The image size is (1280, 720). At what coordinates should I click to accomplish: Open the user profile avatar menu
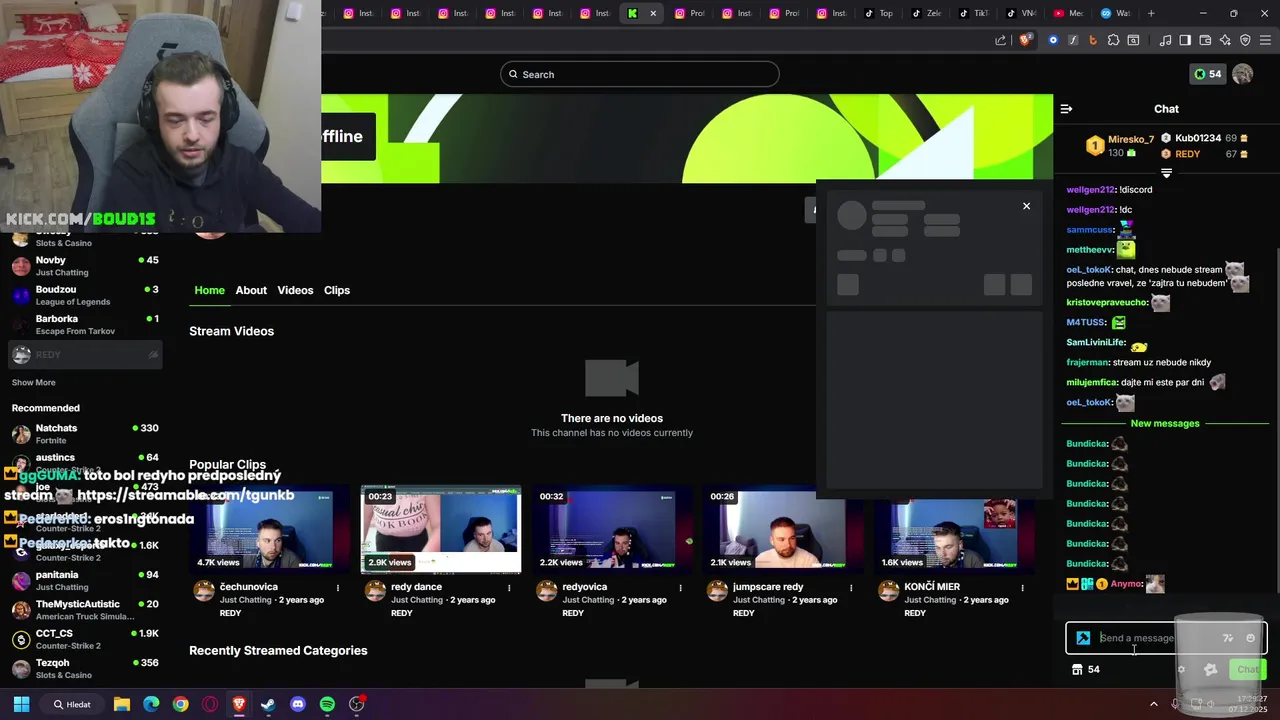tap(1243, 74)
